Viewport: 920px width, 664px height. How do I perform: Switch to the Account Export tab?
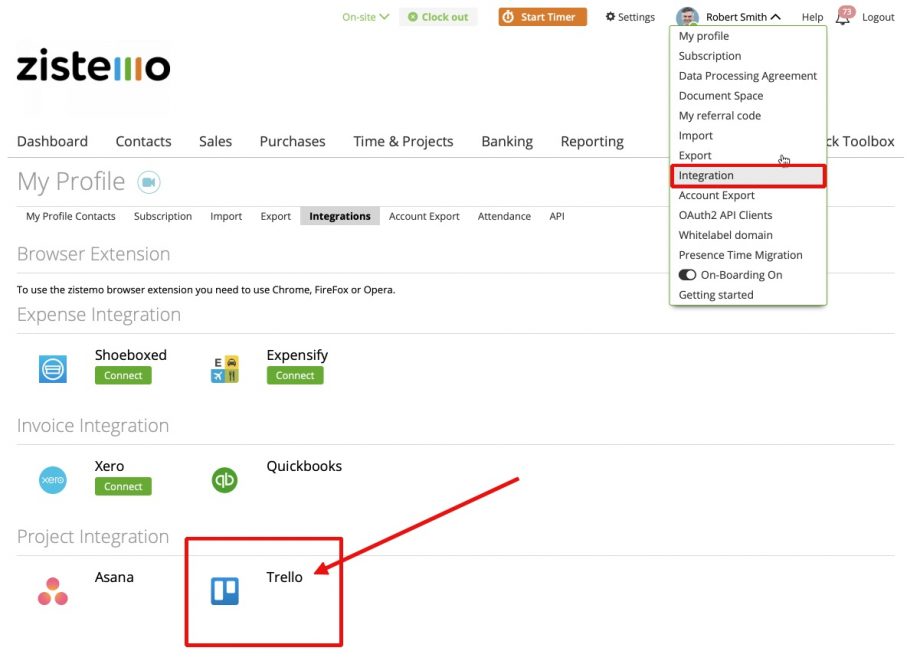pyautogui.click(x=424, y=216)
